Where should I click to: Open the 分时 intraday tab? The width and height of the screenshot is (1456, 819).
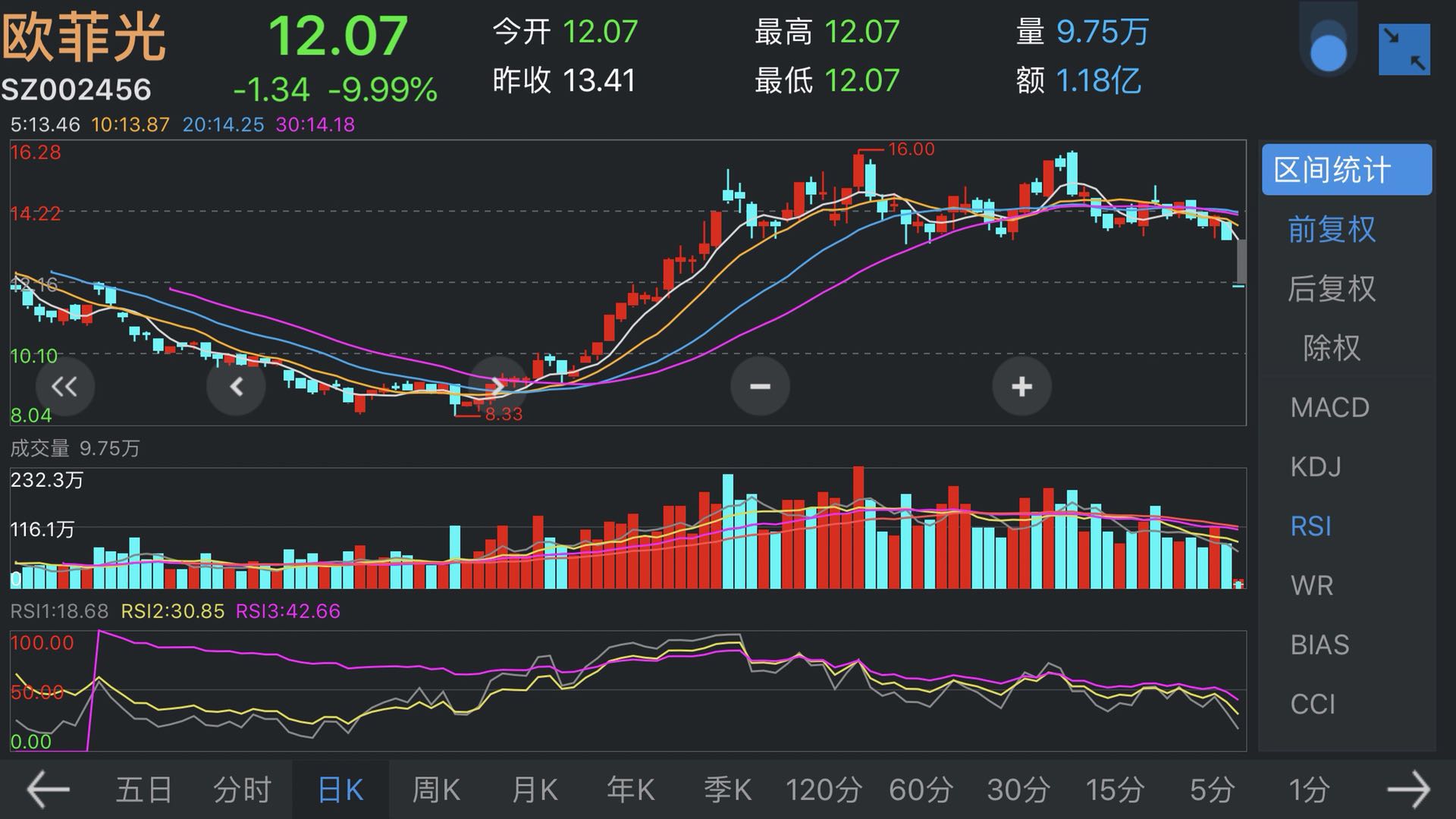[x=242, y=790]
